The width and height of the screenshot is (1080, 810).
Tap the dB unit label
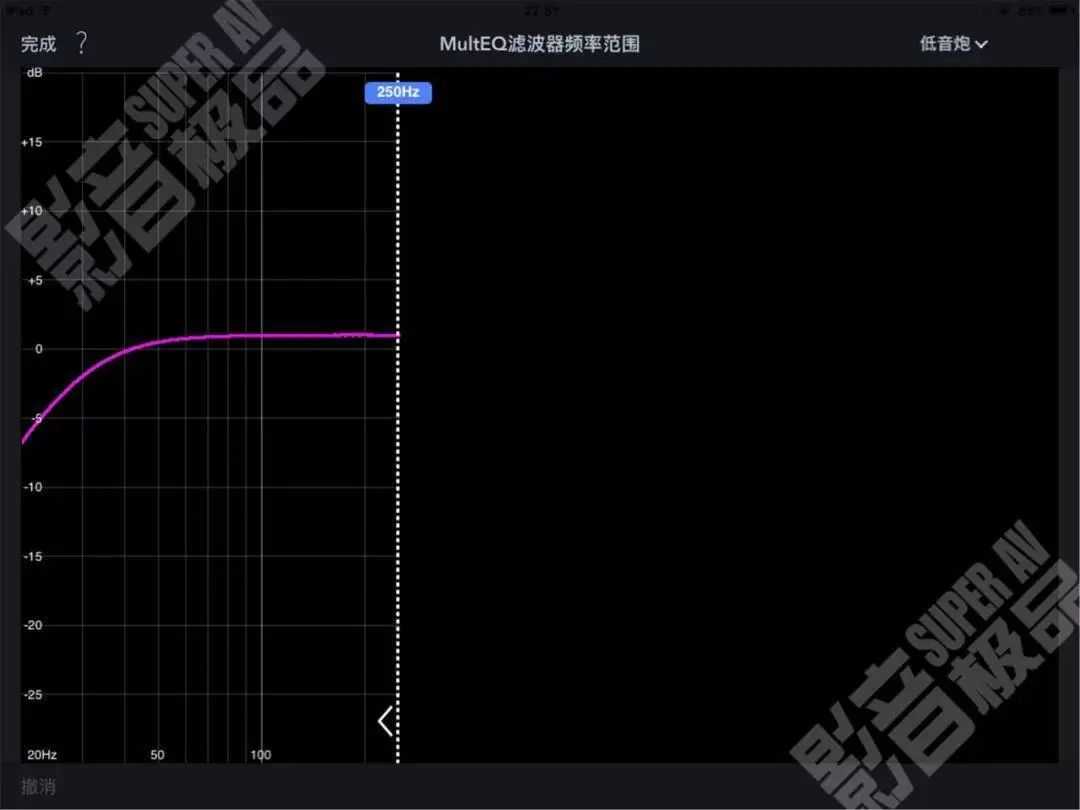pos(34,73)
